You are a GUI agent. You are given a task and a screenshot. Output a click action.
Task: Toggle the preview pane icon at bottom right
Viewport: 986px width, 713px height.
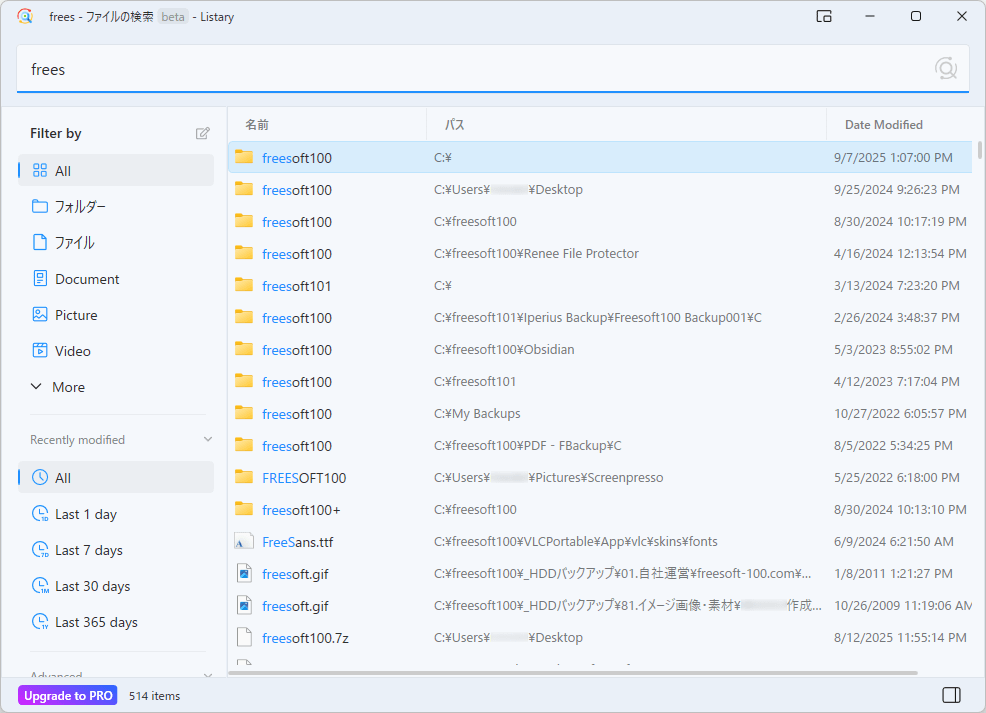pyautogui.click(x=951, y=695)
